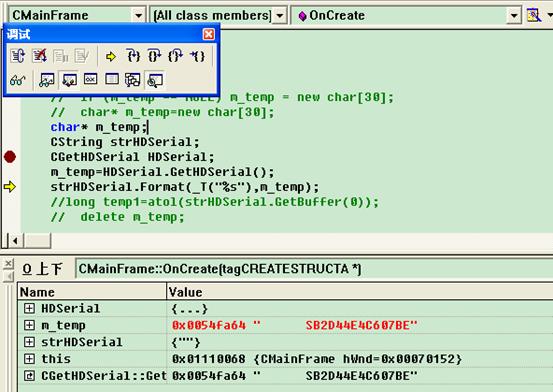Select the m_temp variable name
This screenshot has height=392, width=553.
(63, 325)
